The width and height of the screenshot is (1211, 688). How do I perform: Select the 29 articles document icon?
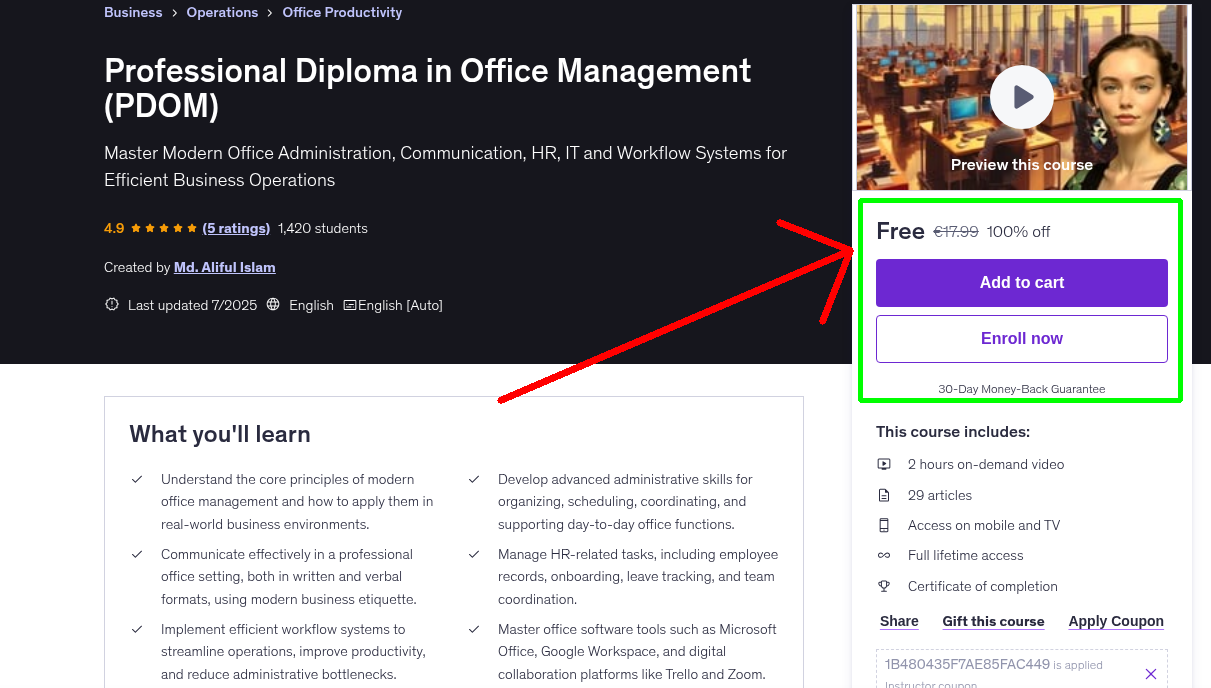(884, 494)
